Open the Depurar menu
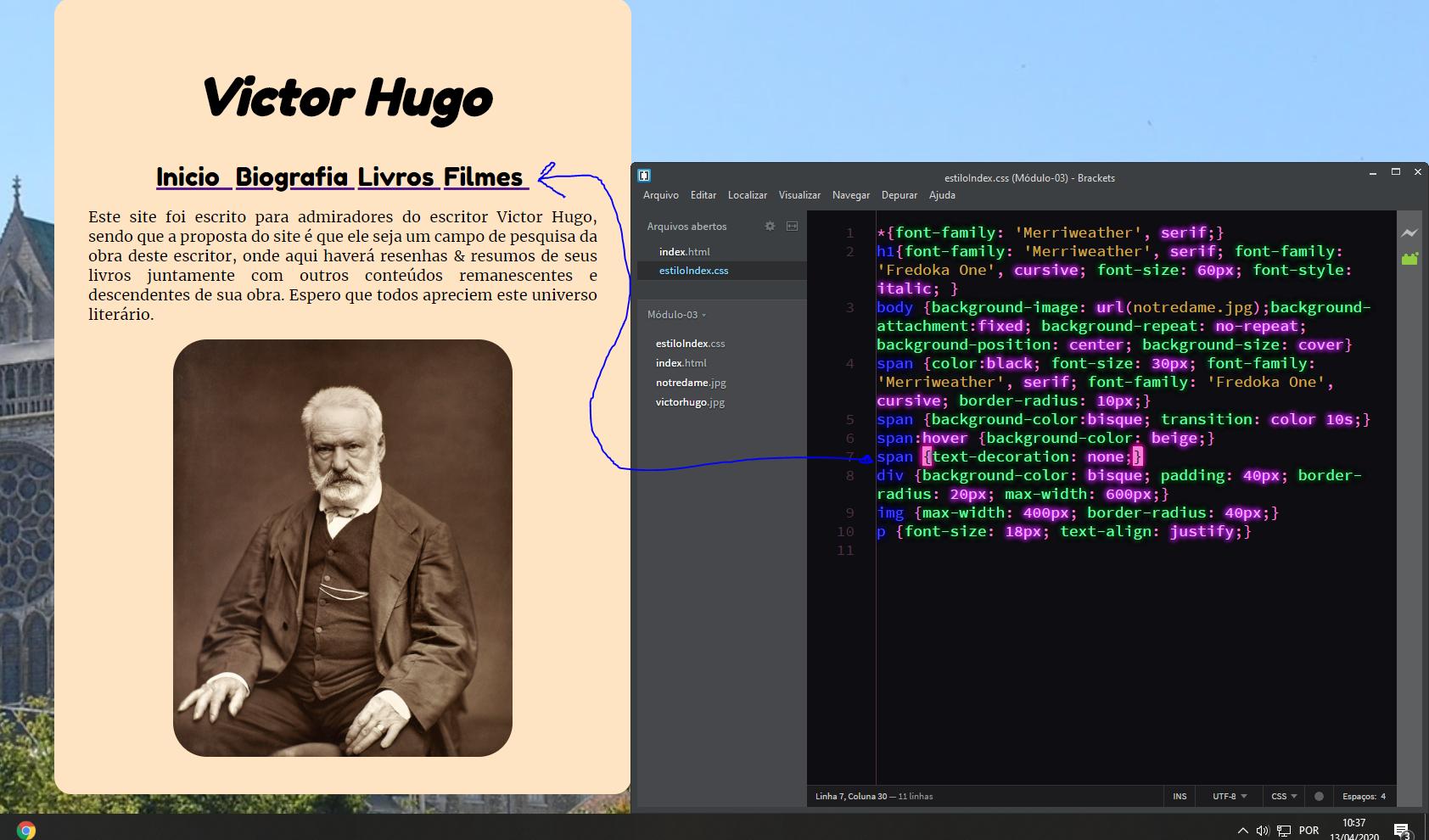 tap(899, 195)
